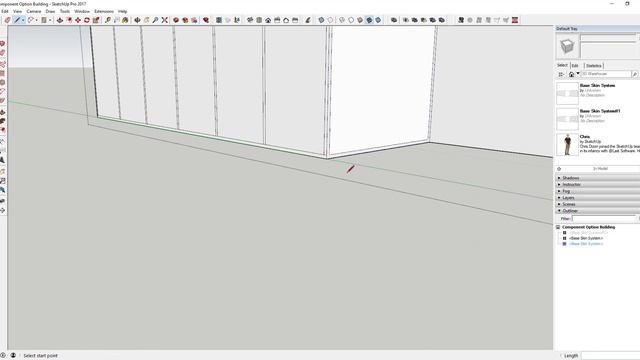Open the View menu

(18, 11)
